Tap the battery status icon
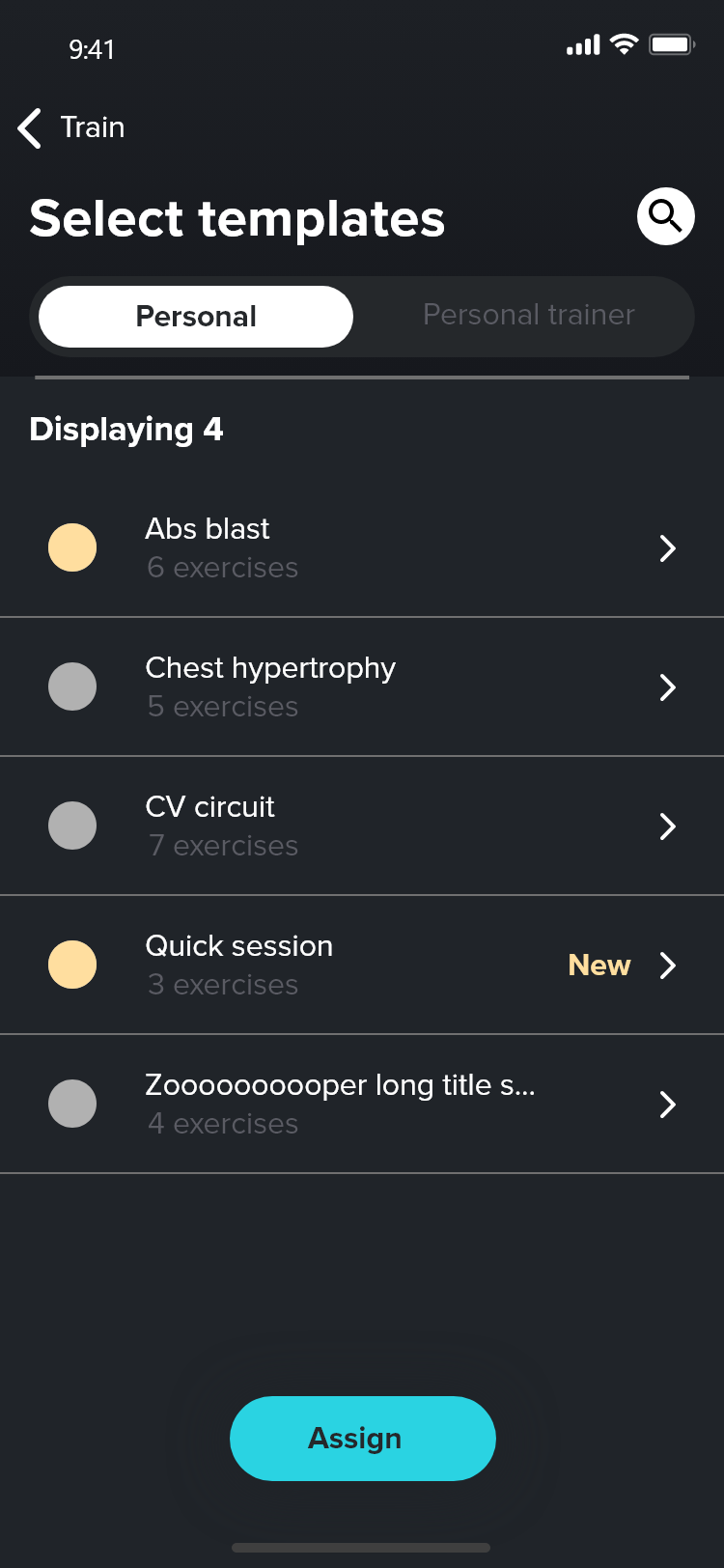Image resolution: width=724 pixels, height=1568 pixels. (x=672, y=44)
